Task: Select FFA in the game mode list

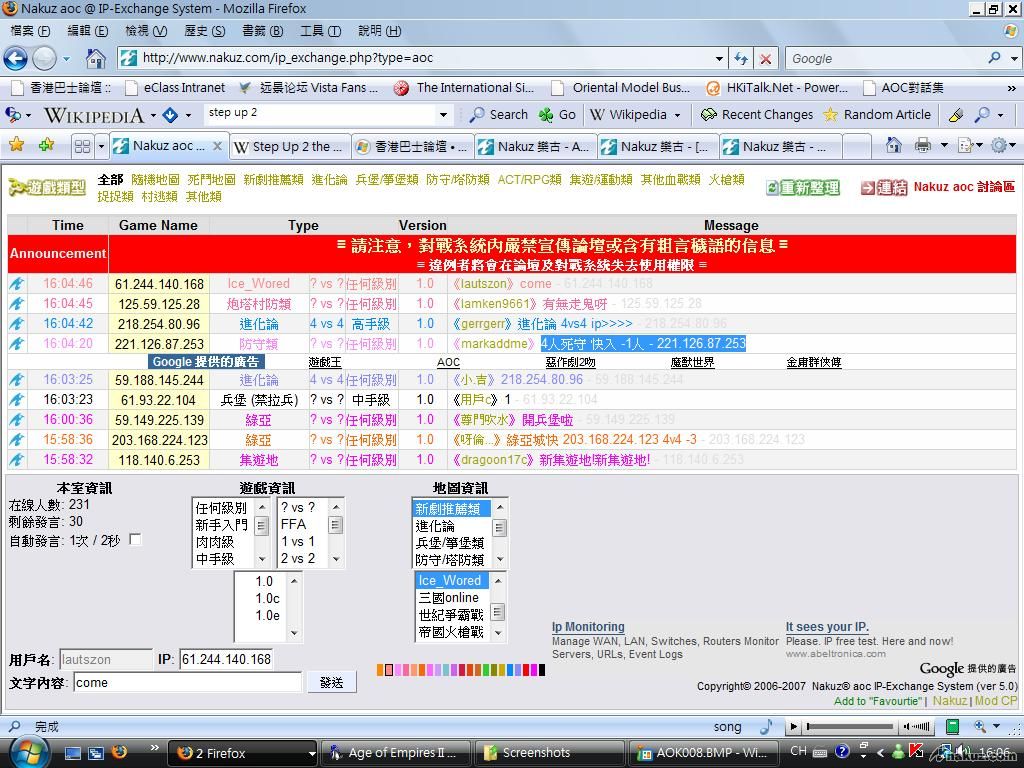Action: (x=294, y=524)
